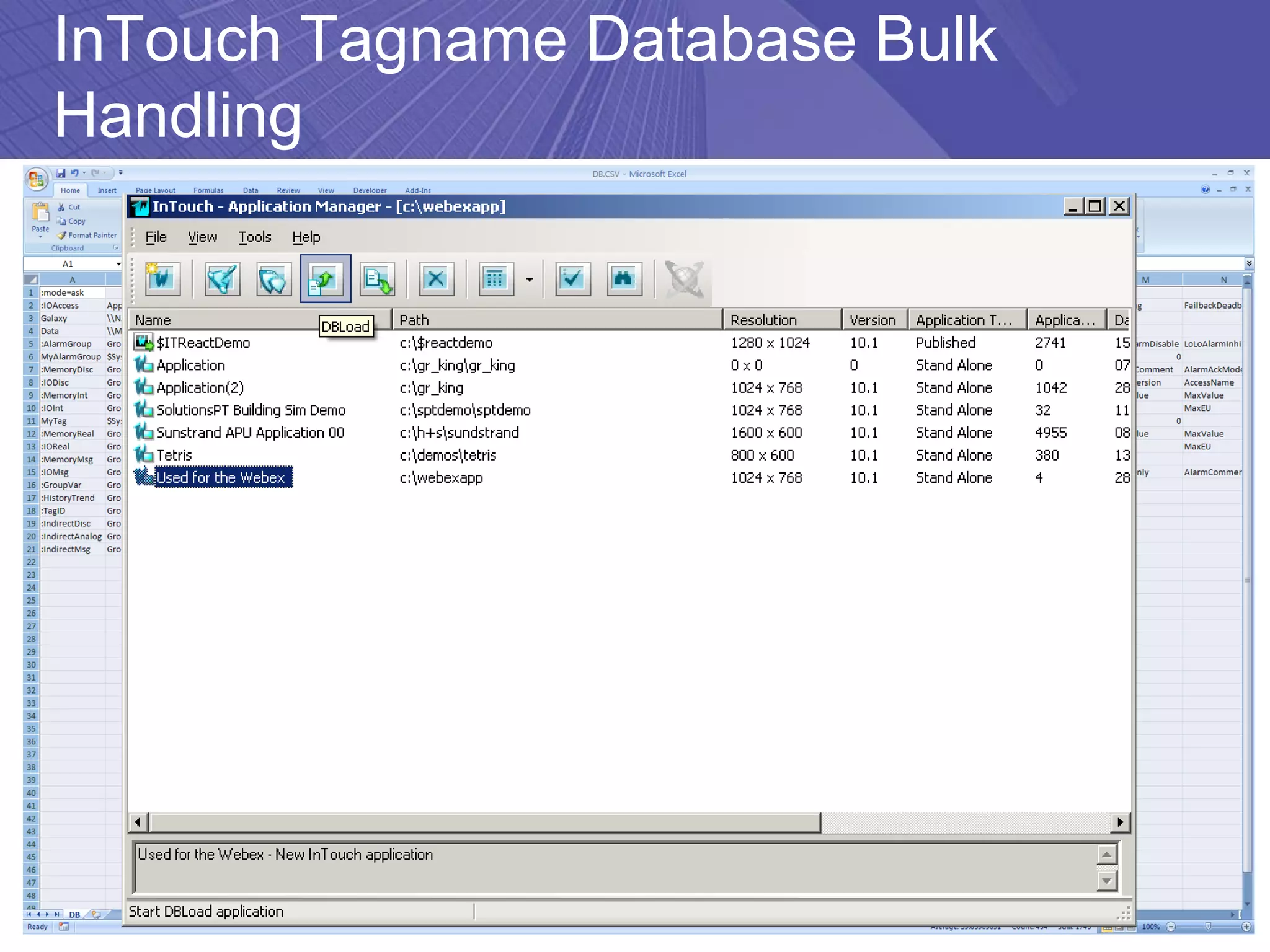
Task: Open the Excel Insert ribbon tab
Action: pyautogui.click(x=107, y=190)
